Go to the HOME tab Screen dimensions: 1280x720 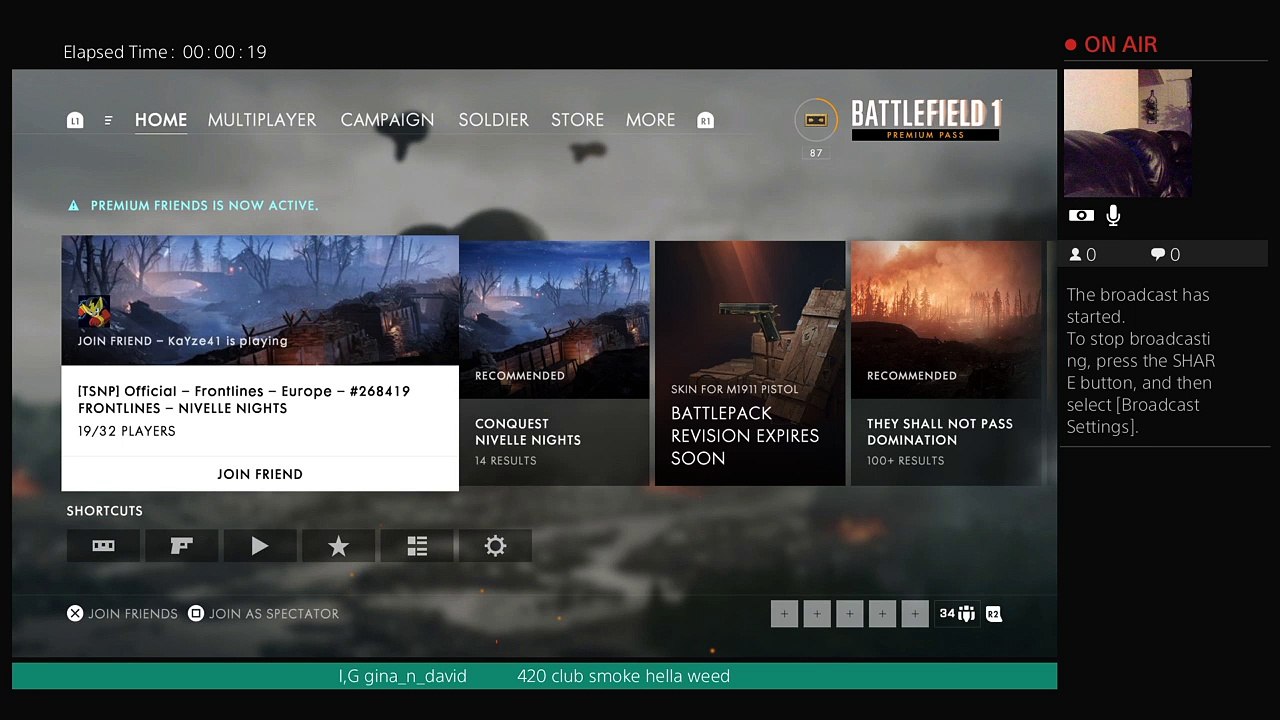(x=161, y=120)
